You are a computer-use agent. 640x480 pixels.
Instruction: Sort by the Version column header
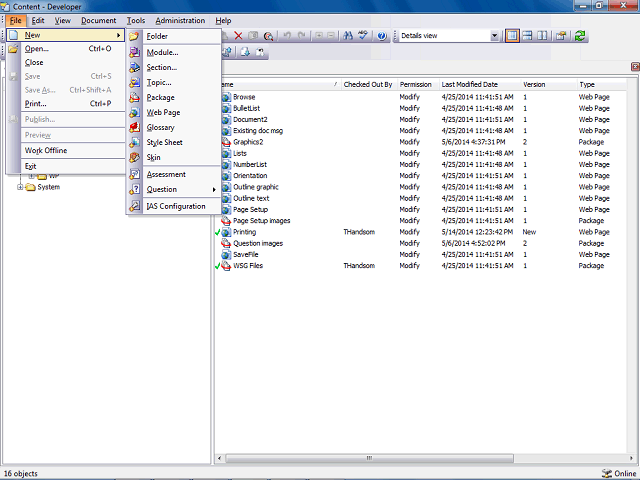(534, 84)
